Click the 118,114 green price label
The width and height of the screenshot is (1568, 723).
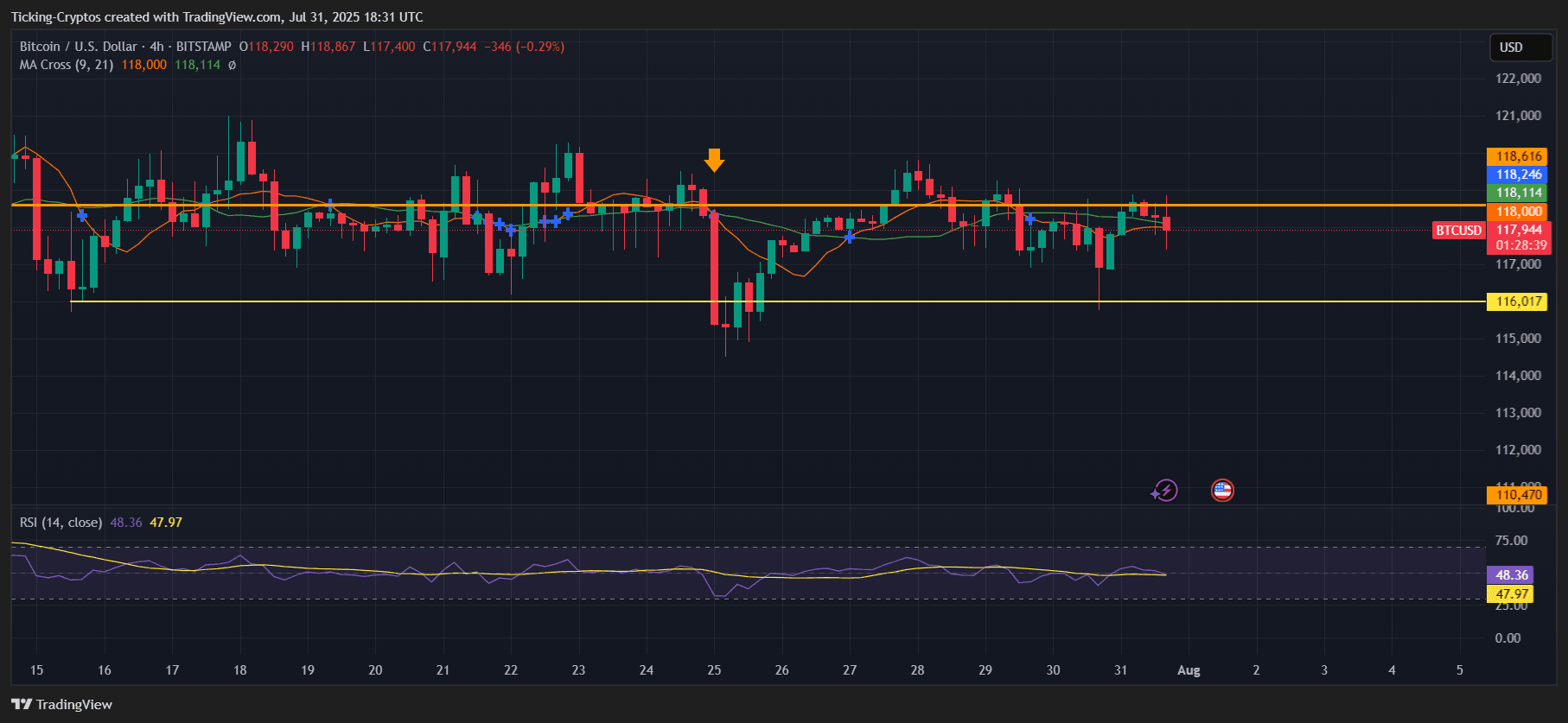(x=1519, y=193)
